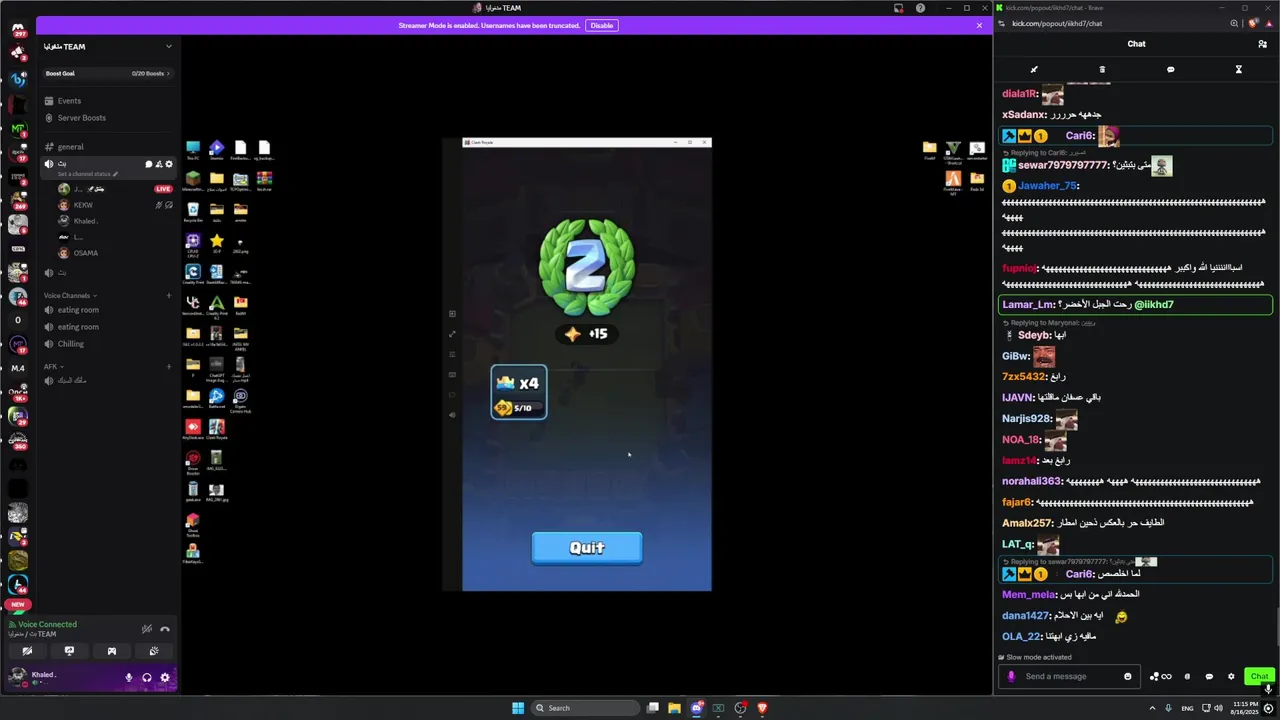
Task: Adjust stream volume speaker icon
Action: 452,415
